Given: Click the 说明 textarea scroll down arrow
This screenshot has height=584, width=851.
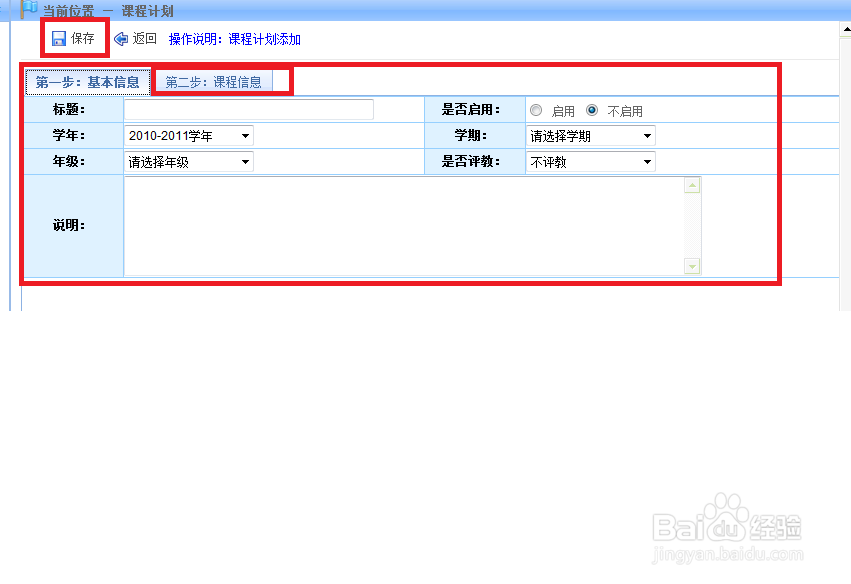Looking at the screenshot, I should pyautogui.click(x=692, y=266).
